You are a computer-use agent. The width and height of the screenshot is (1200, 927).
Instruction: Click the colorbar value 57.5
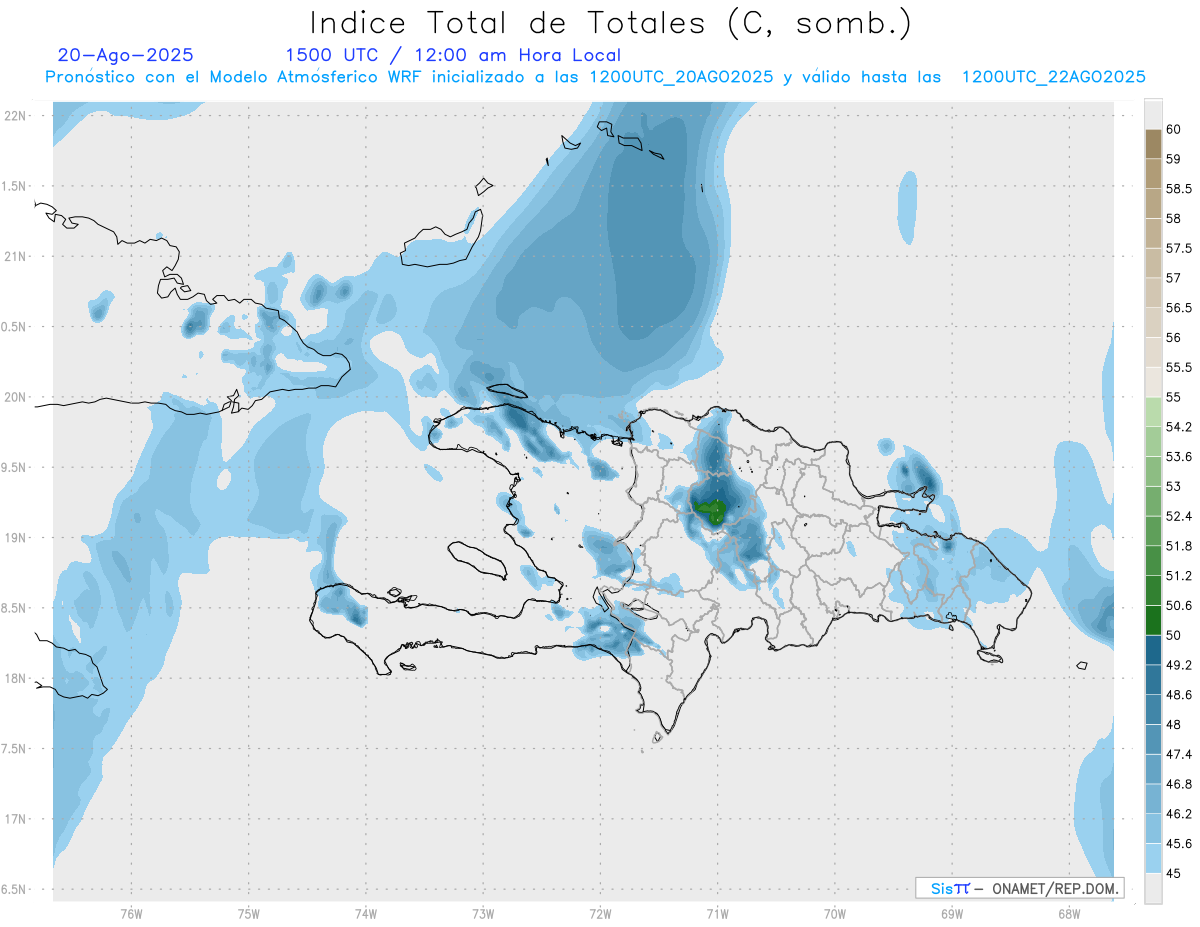coord(1179,248)
